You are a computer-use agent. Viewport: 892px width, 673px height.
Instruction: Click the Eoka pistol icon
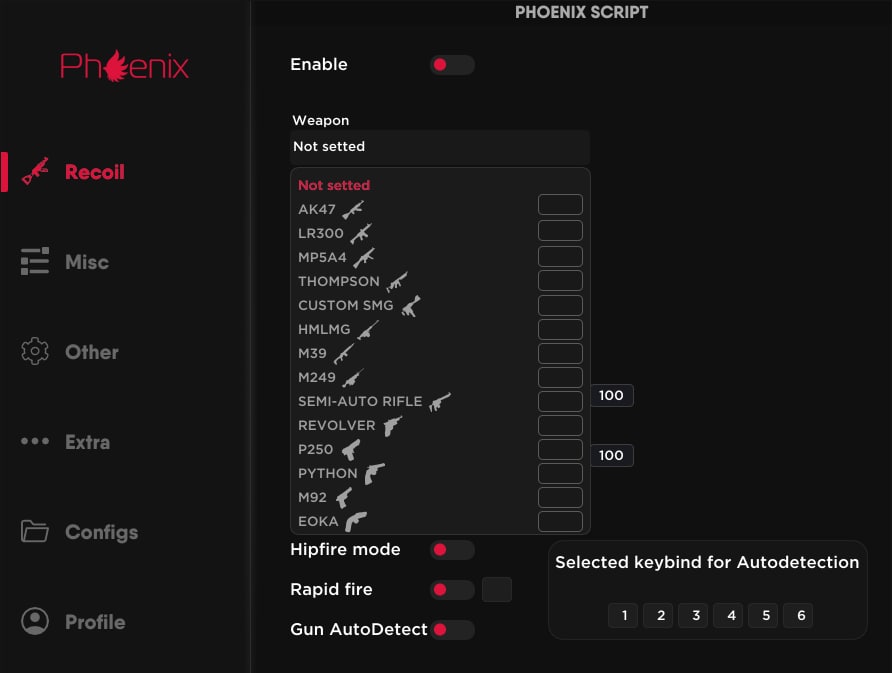(356, 522)
